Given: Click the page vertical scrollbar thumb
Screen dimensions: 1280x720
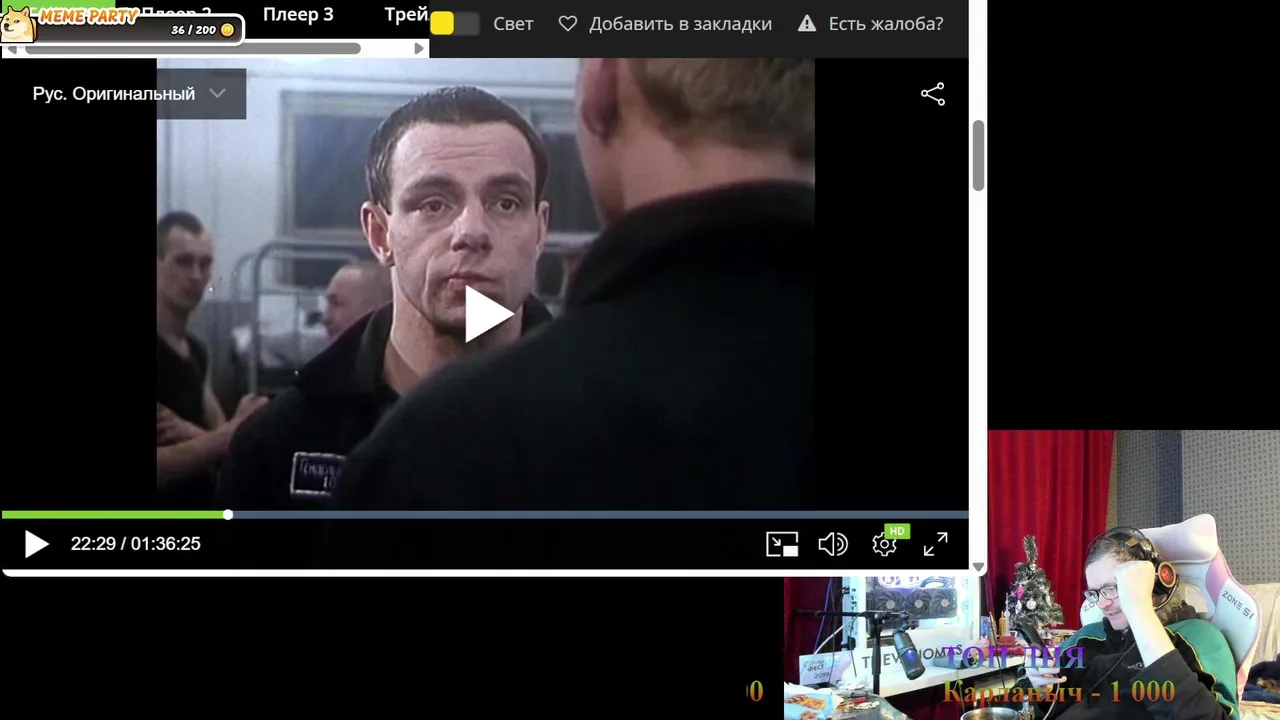Looking at the screenshot, I should click(979, 155).
